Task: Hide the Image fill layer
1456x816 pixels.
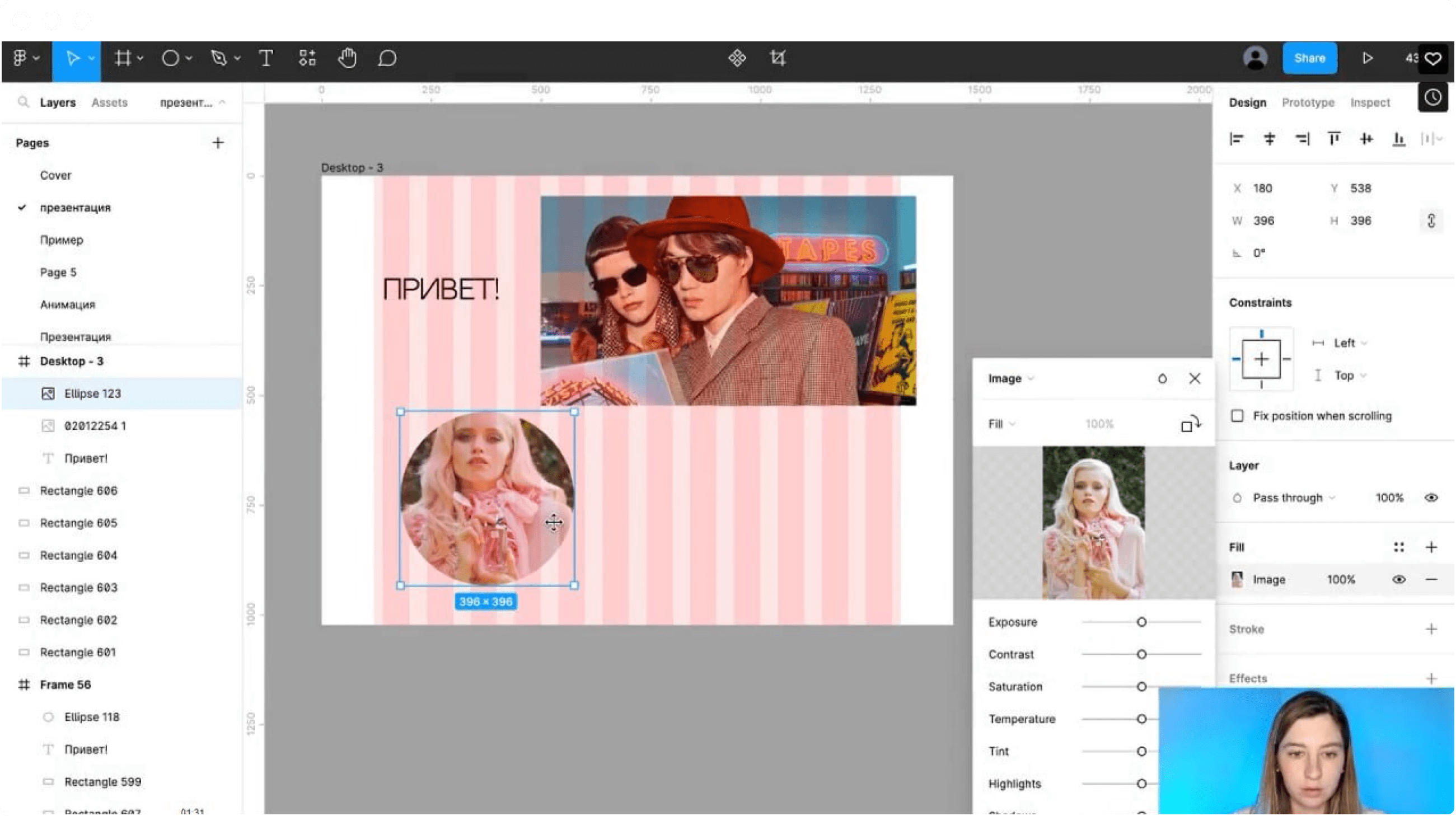Action: pos(1398,580)
